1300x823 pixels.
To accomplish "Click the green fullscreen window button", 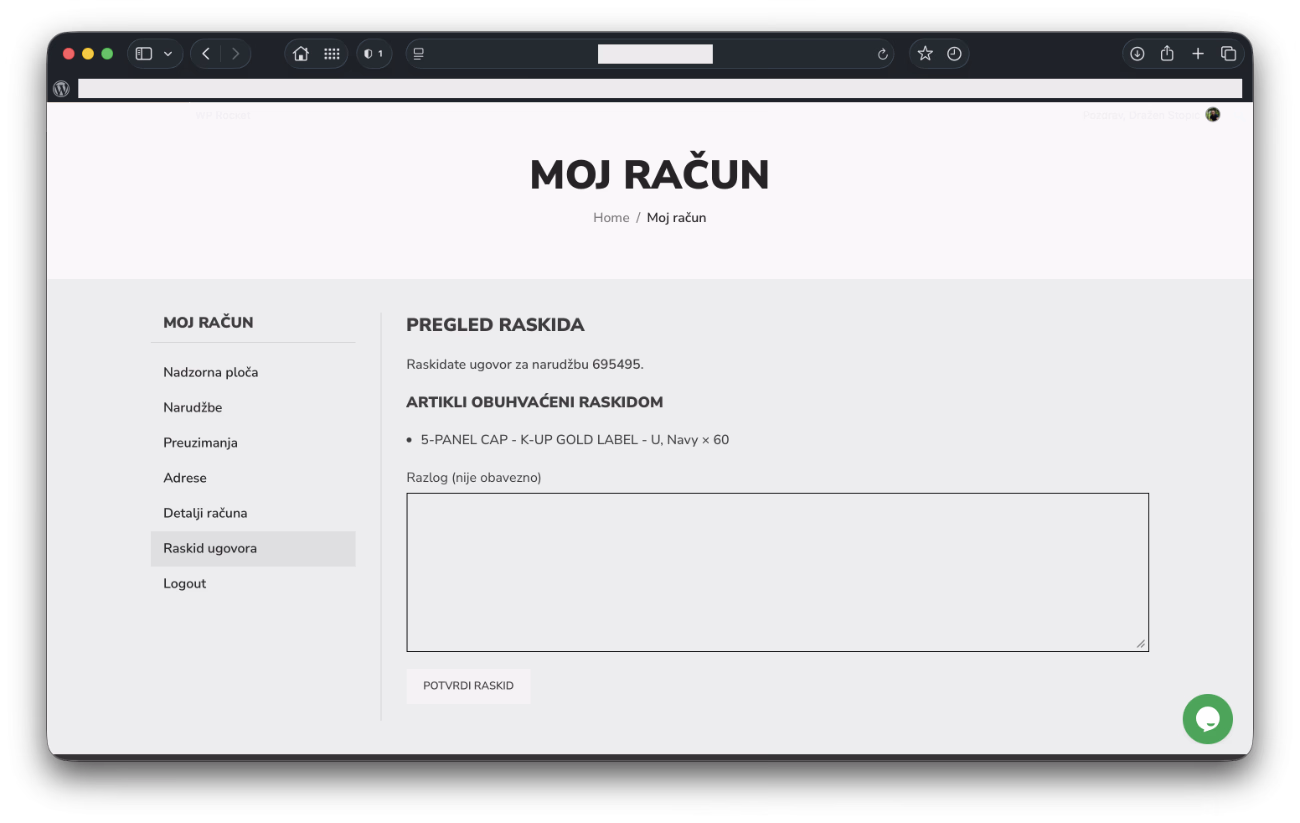I will click(107, 54).
